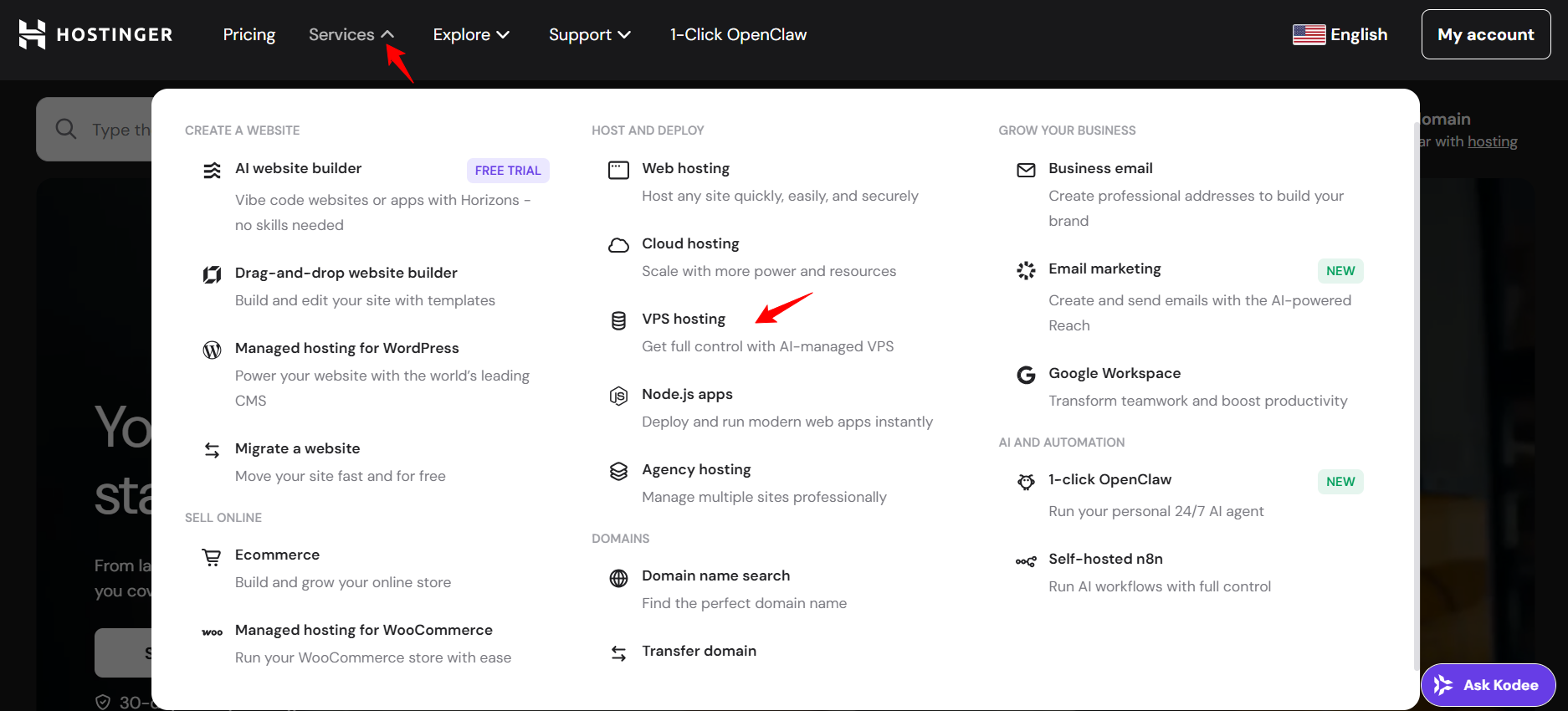
Task: Select Google Workspace menu entry
Action: pyautogui.click(x=1115, y=373)
